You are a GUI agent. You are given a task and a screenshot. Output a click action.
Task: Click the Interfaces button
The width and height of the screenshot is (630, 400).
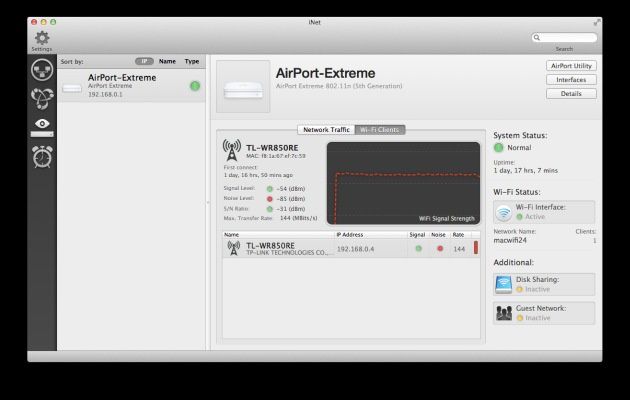571,80
